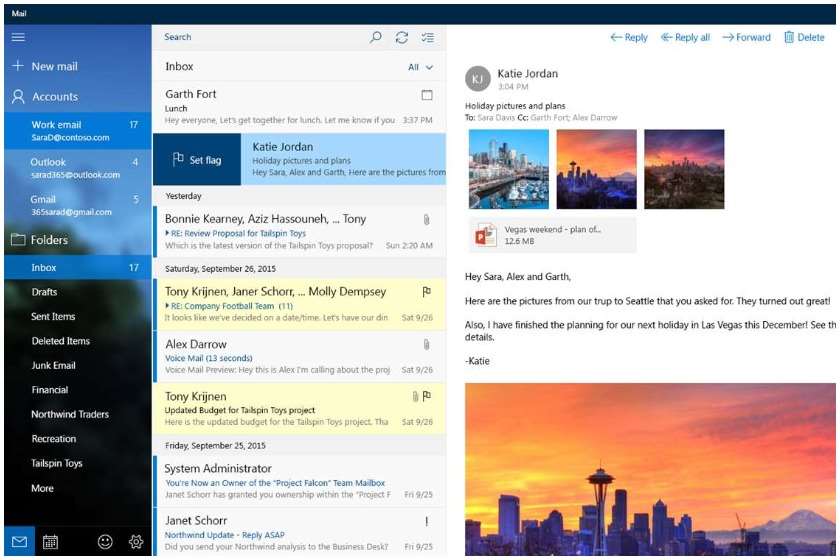This screenshot has height=560, width=840.
Task: Open the hamburger navigation menu
Action: (18, 37)
